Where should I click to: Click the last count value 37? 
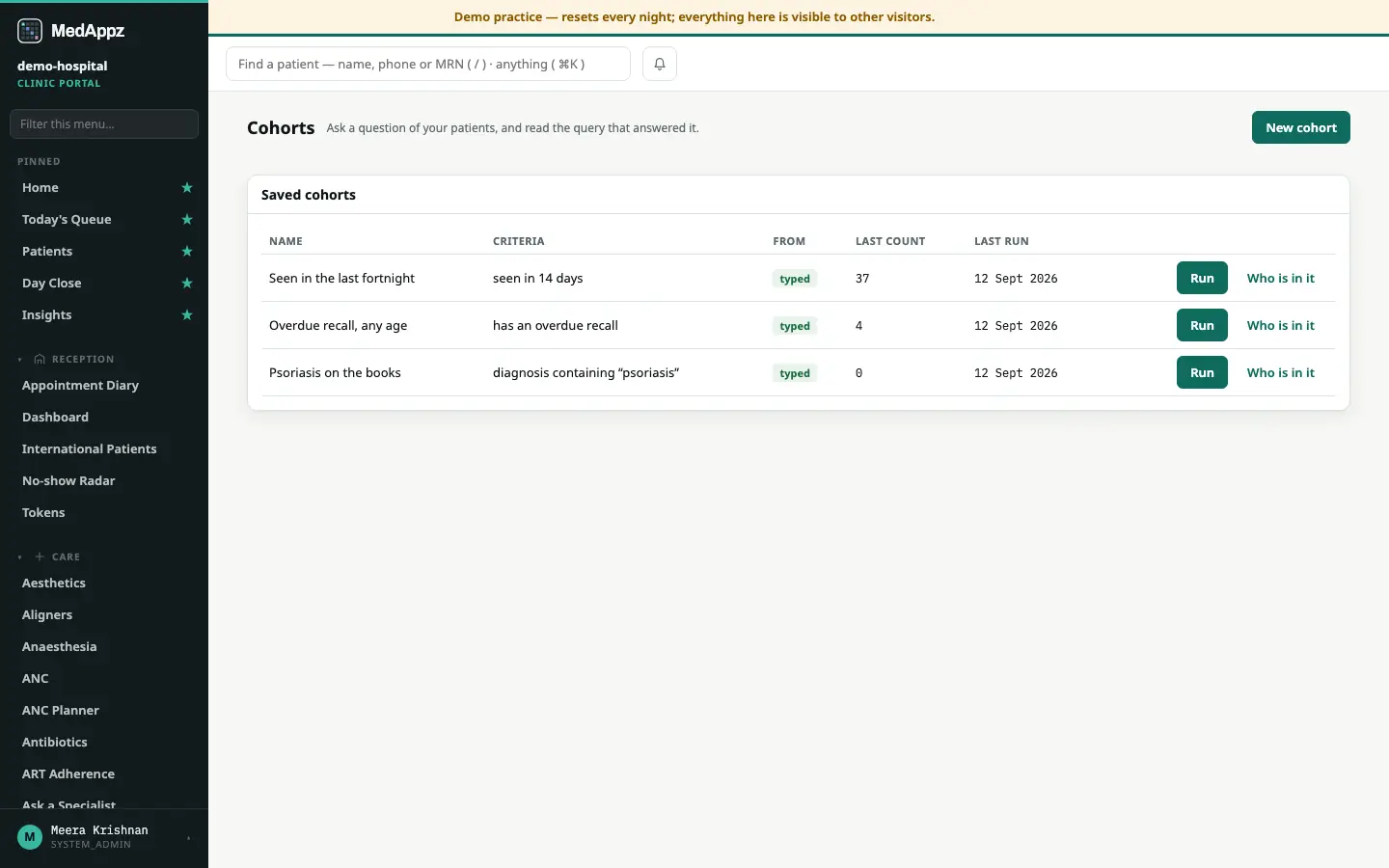[x=862, y=278]
